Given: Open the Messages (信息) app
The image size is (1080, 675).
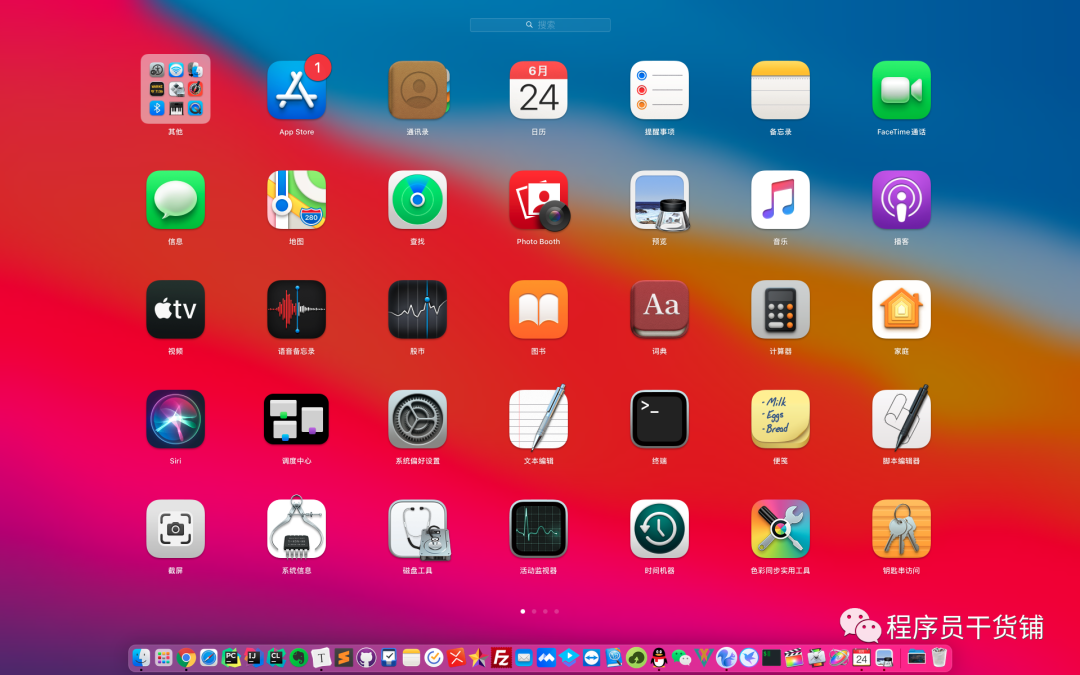Looking at the screenshot, I should [176, 200].
